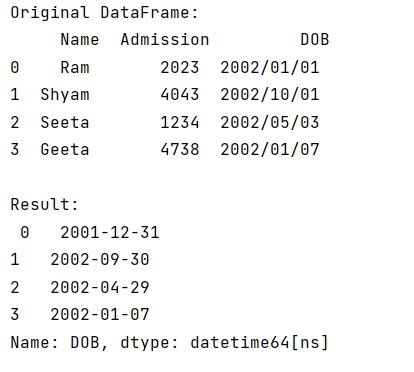Click the name Geeta in row 3
This screenshot has height=372, width=414.
coord(65,149)
